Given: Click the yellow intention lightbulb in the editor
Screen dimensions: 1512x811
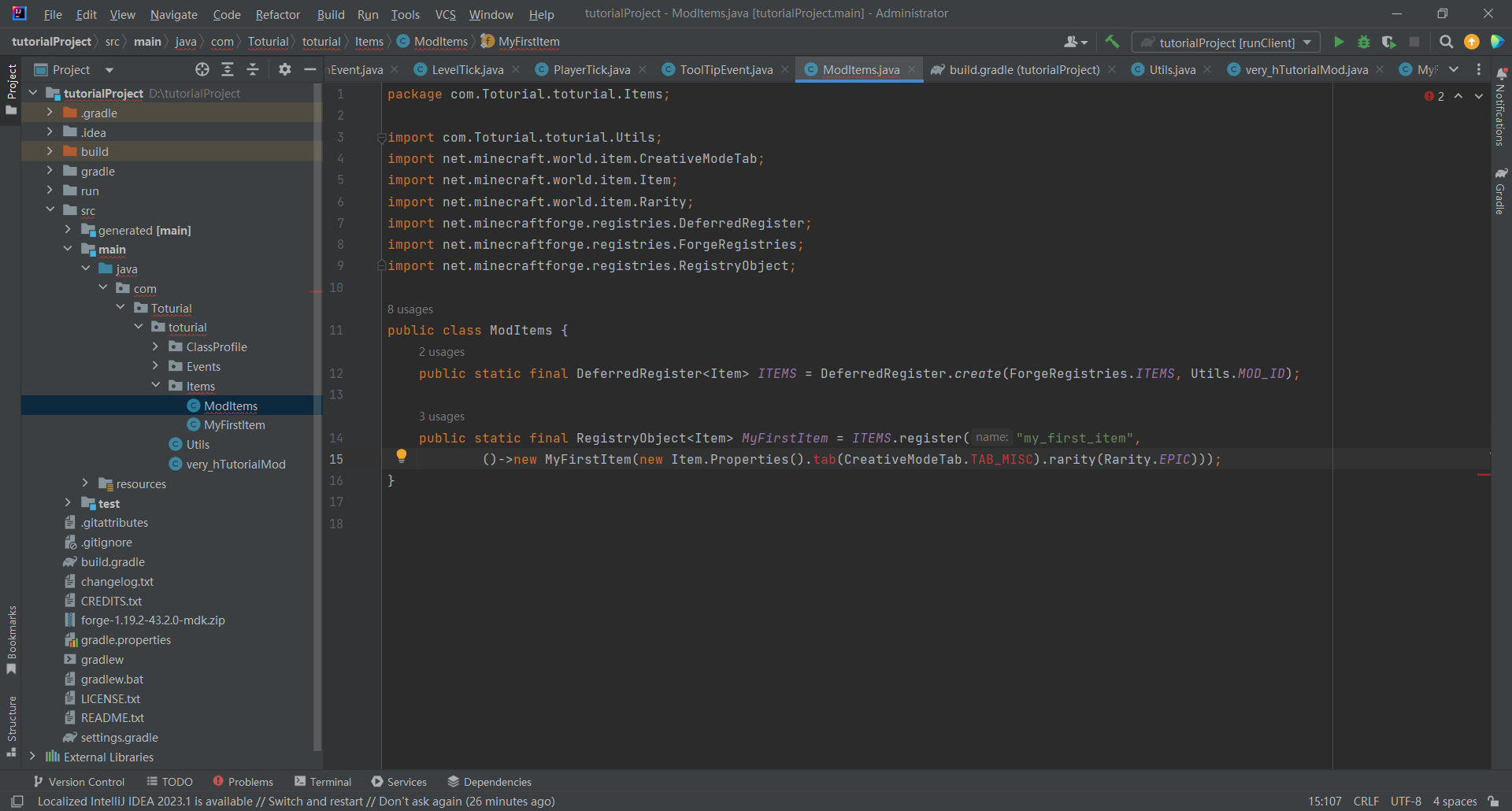Looking at the screenshot, I should pyautogui.click(x=402, y=456).
